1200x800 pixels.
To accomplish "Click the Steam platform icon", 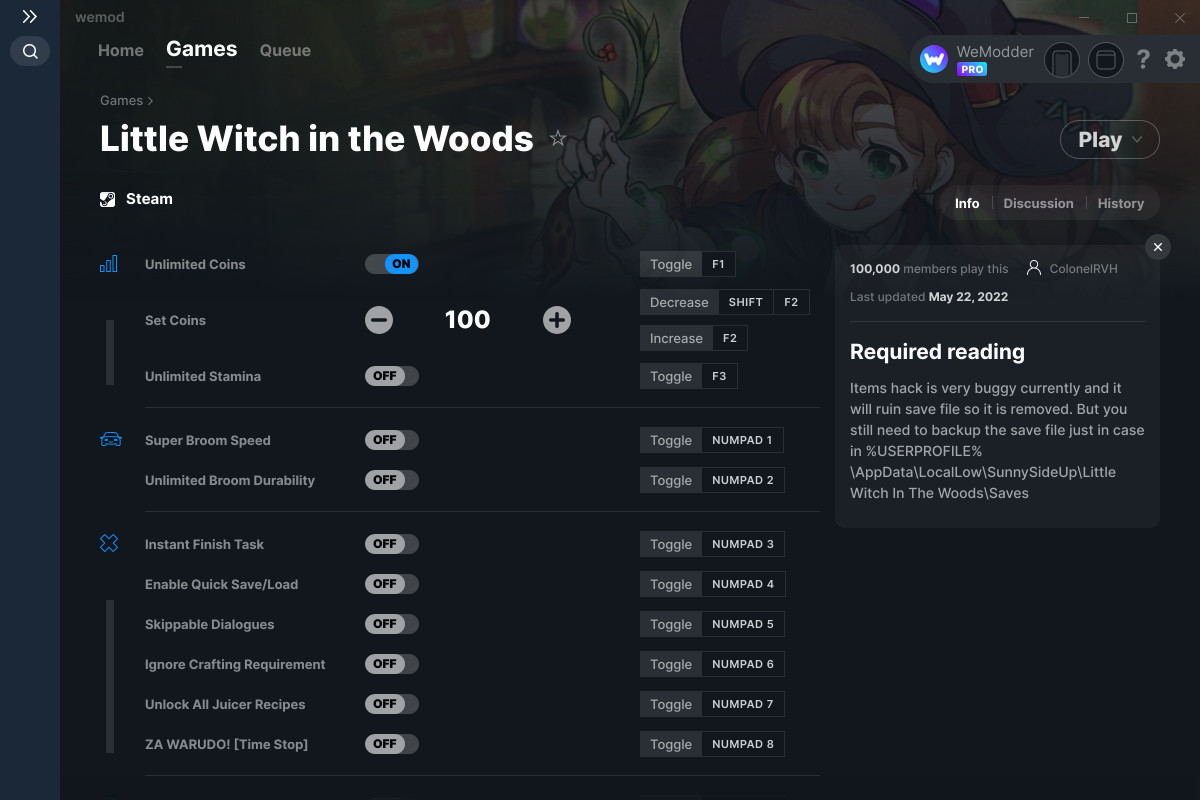I will tap(107, 198).
